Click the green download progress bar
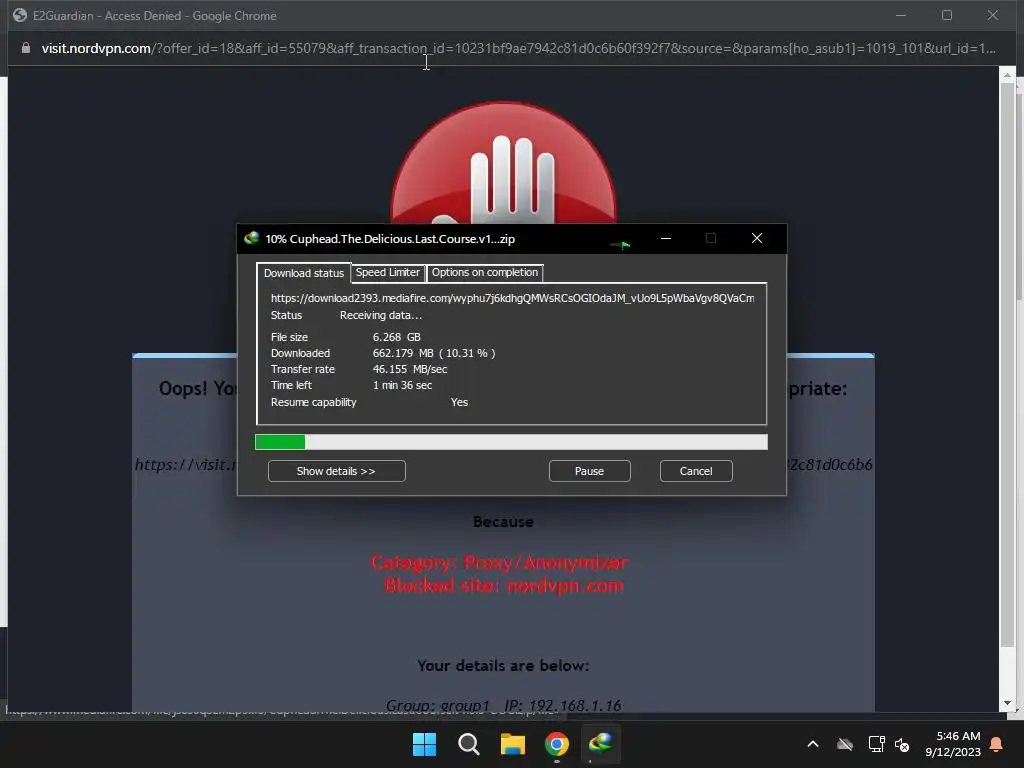The width and height of the screenshot is (1024, 768). pyautogui.click(x=511, y=442)
